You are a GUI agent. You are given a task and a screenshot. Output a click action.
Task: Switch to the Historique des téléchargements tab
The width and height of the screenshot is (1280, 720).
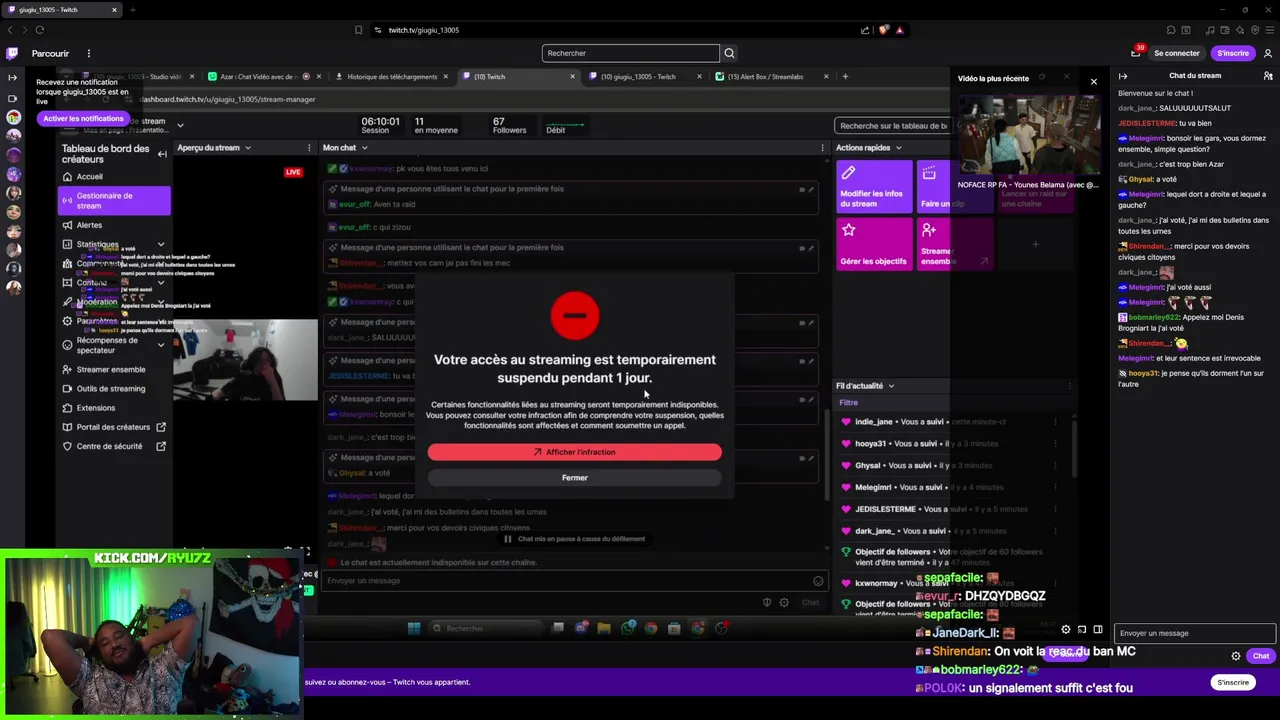pos(392,77)
